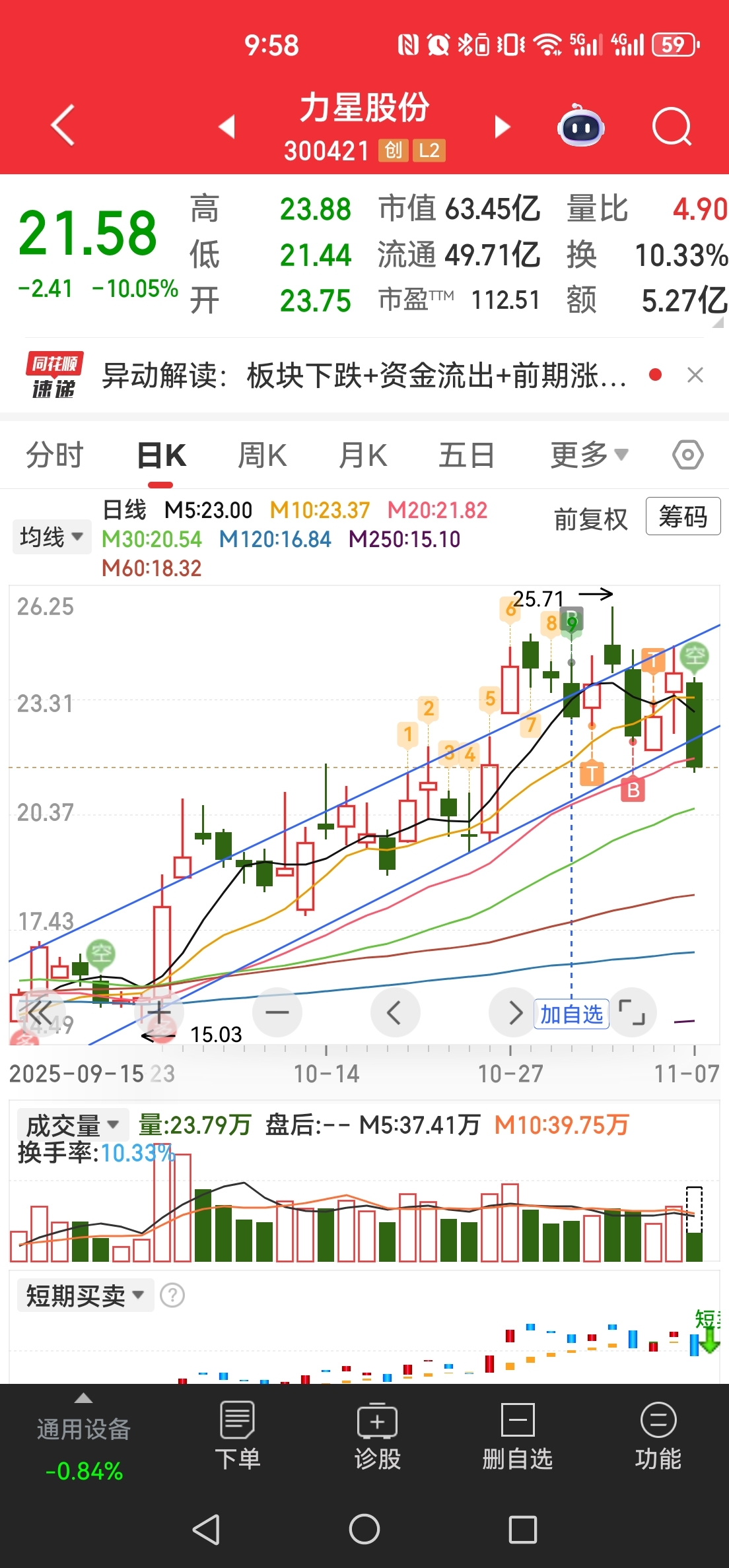Open the 短期买卖 indicator dropdown
The width and height of the screenshot is (729, 1568).
(x=85, y=1295)
